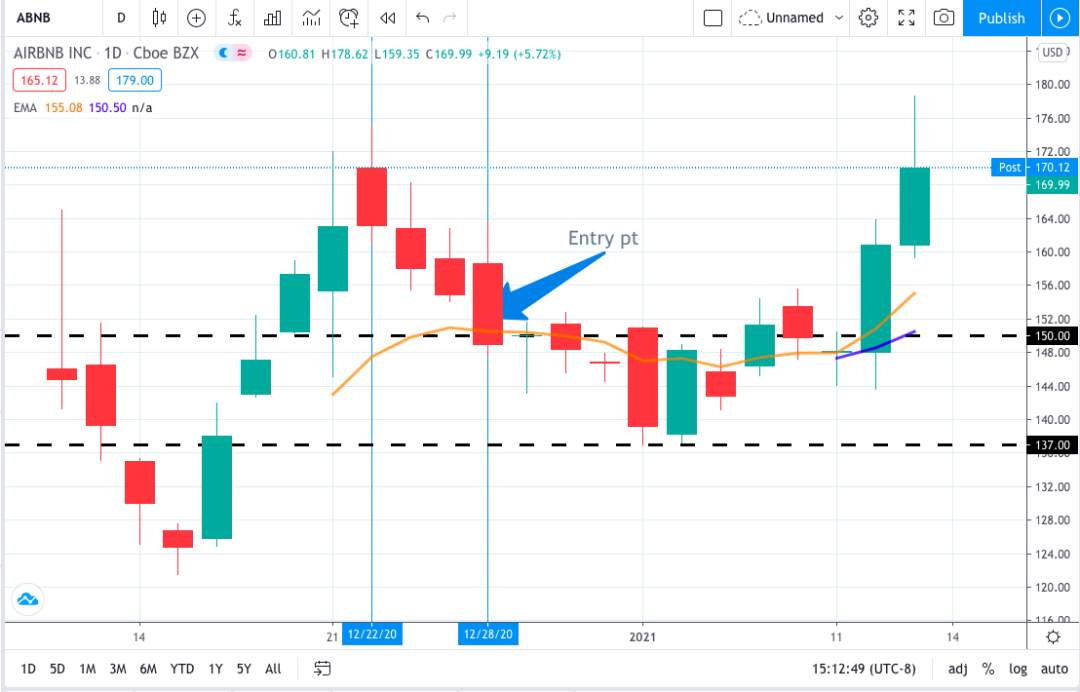Open the time axis settings gear
This screenshot has width=1080, height=692.
coord(1053,637)
